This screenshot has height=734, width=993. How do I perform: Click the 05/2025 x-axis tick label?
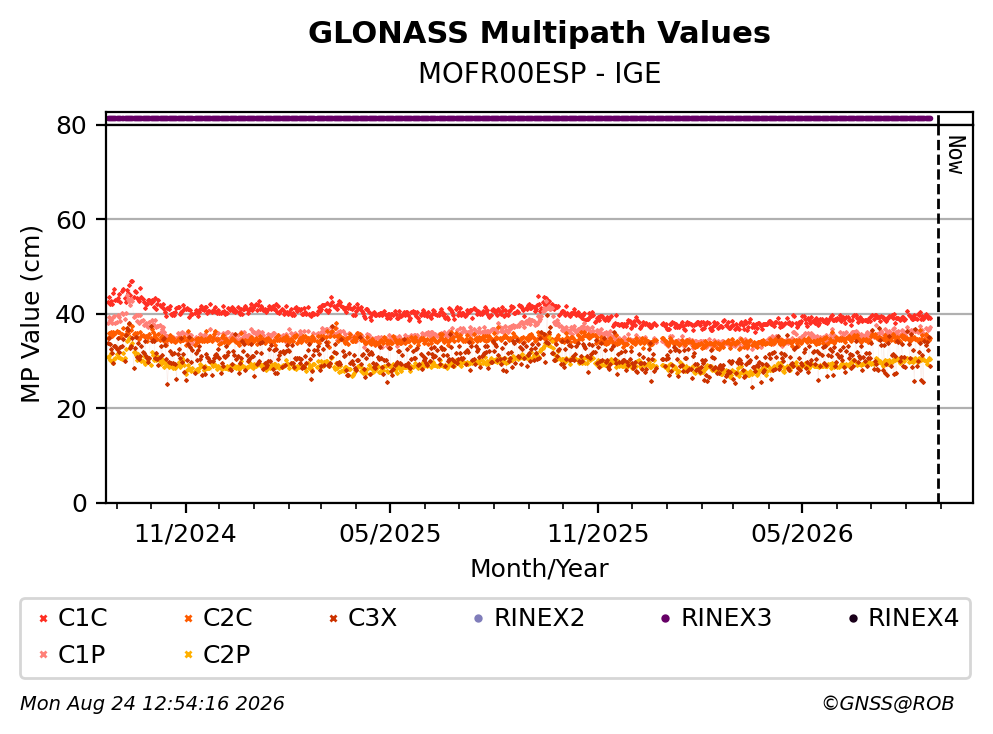pos(389,534)
